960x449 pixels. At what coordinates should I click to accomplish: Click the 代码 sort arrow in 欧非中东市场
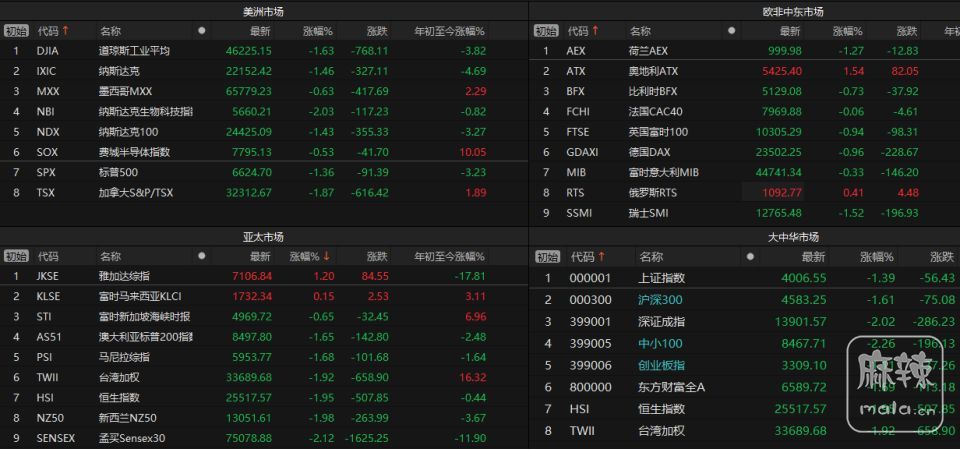coord(596,32)
